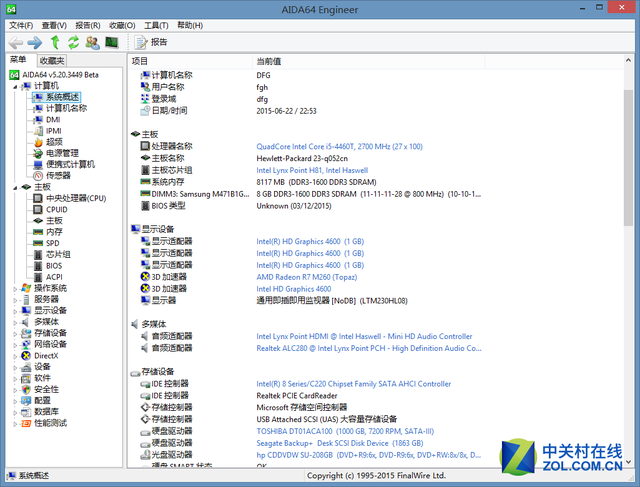The image size is (640, 487).
Task: Expand the 存储设备 tree node
Action: [15, 334]
